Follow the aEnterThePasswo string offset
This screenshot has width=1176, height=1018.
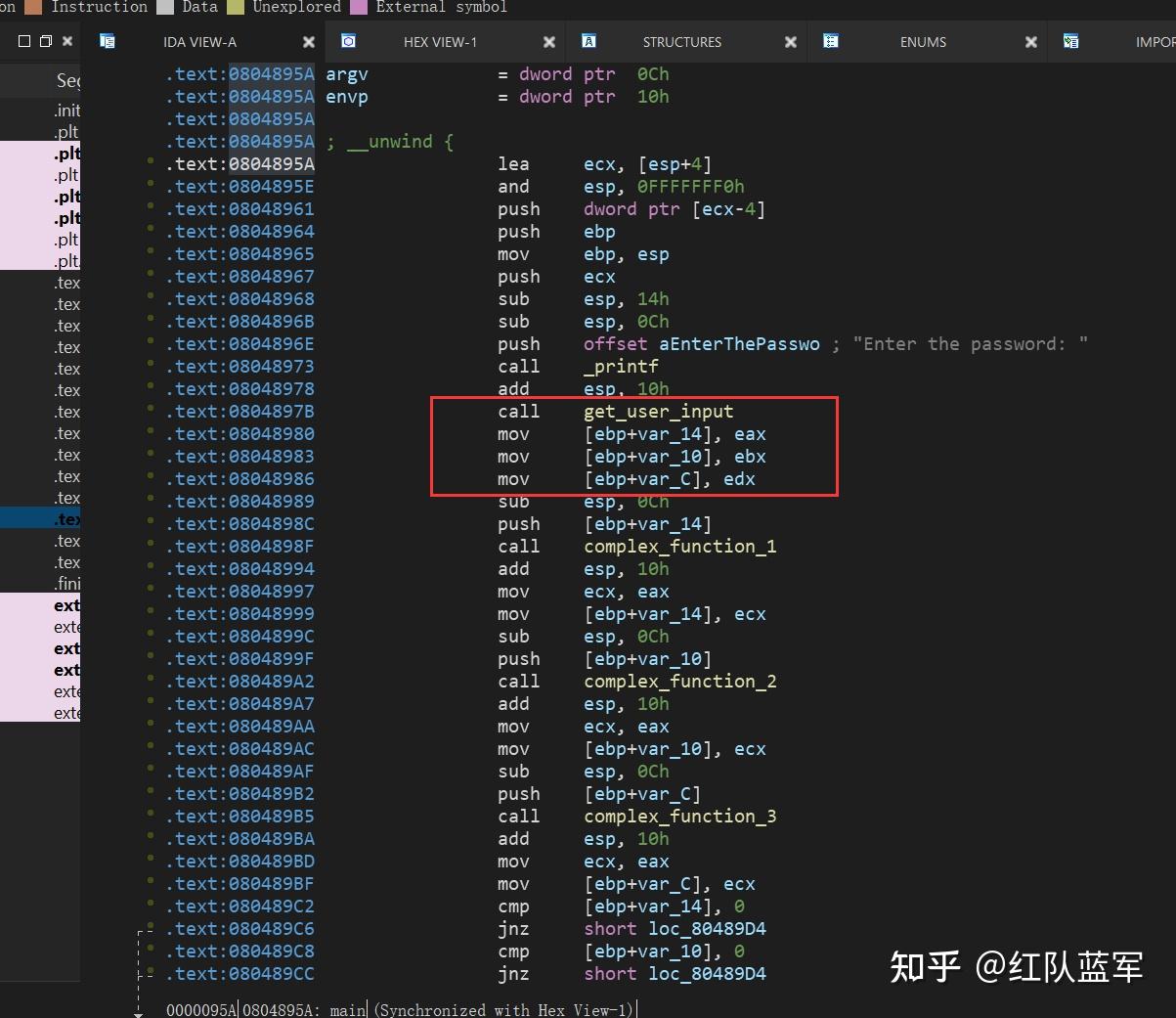(739, 344)
